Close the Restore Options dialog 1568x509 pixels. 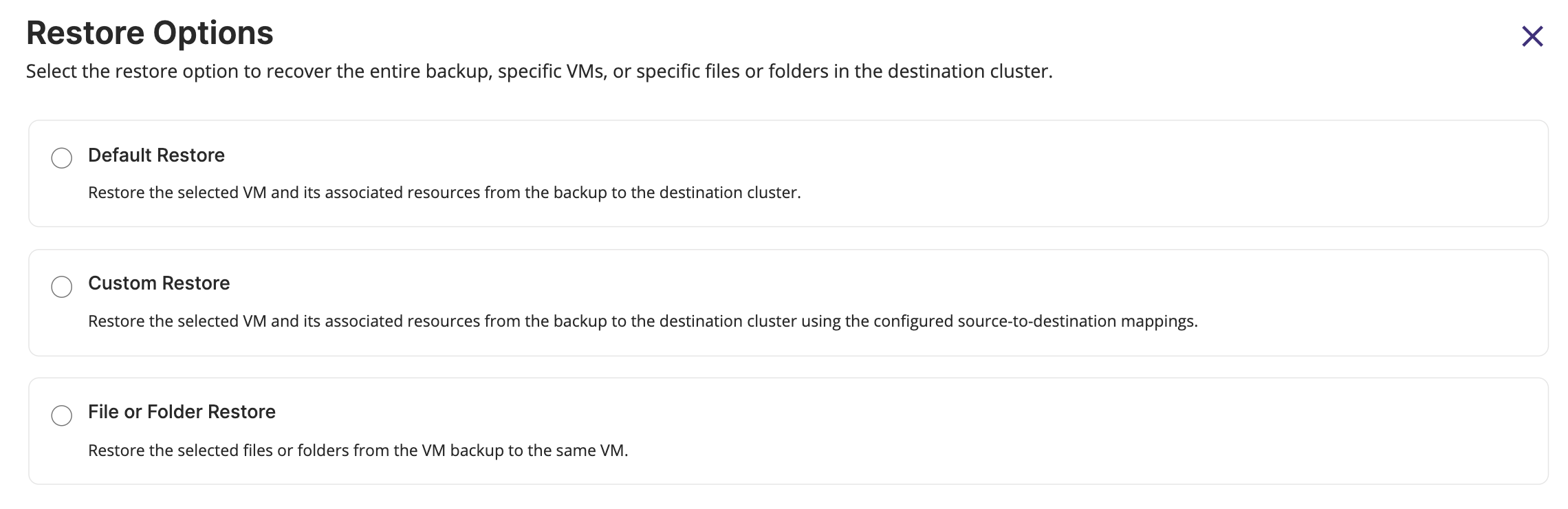tap(1532, 36)
